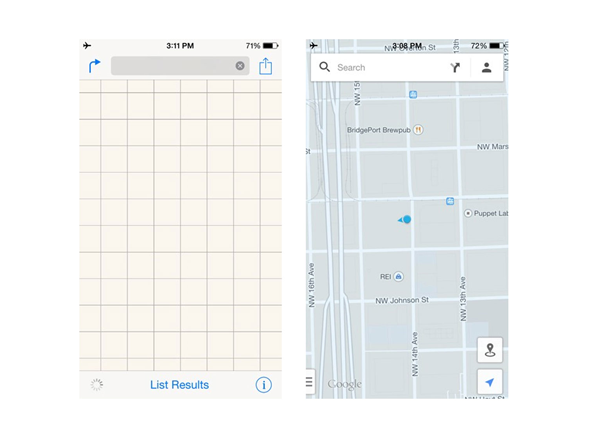600x436 pixels.
Task: Tap the airplane mode icon in Apple Maps
Action: 87,46
